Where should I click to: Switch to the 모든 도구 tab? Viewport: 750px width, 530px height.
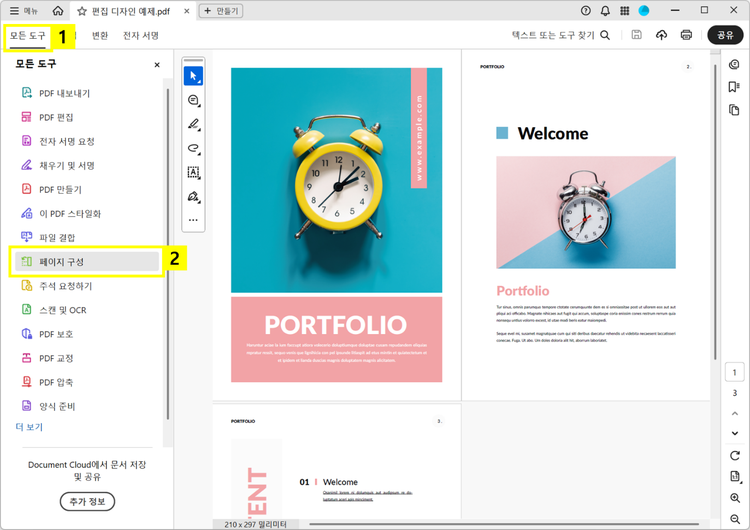[x=28, y=36]
